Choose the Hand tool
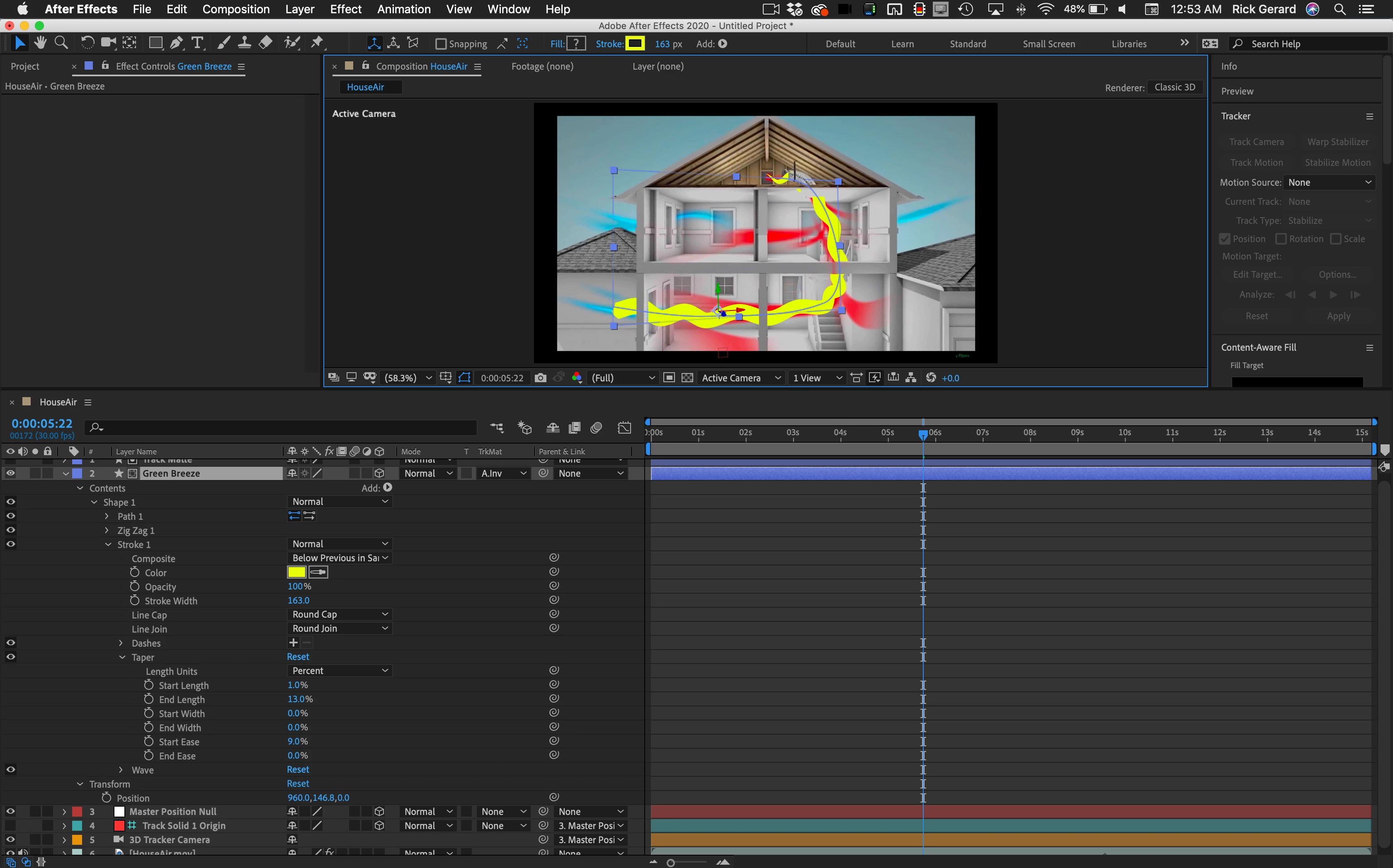 [40, 43]
